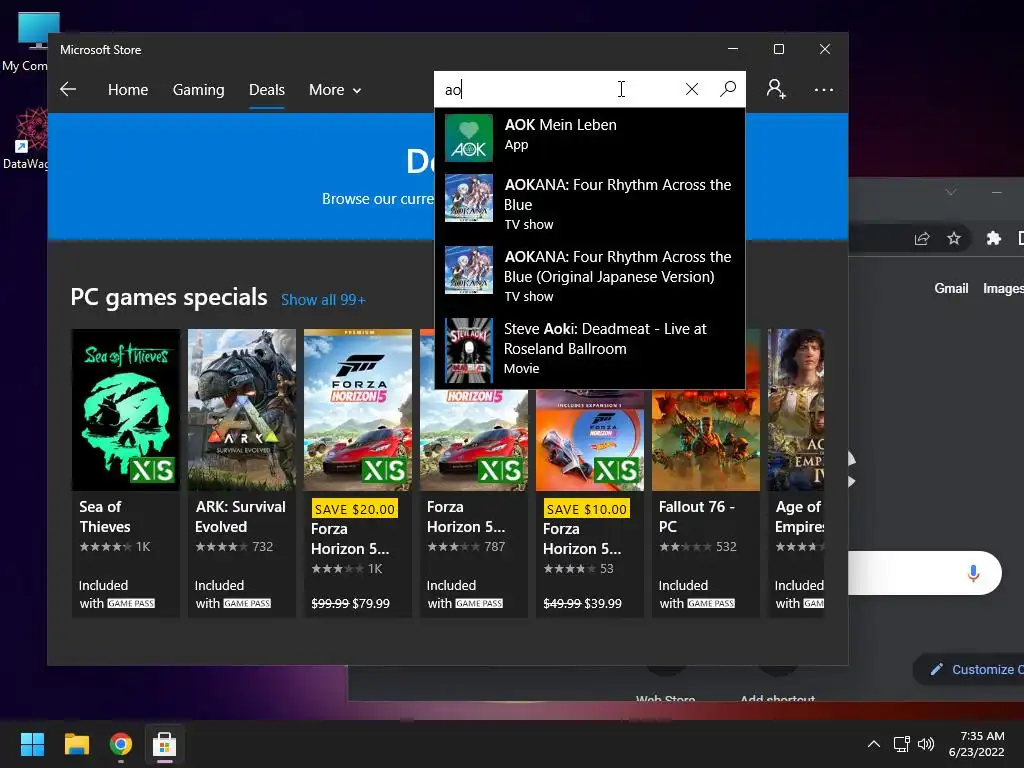Click the Gmail link in Chrome
Image resolution: width=1024 pixels, height=768 pixels.
tap(951, 288)
